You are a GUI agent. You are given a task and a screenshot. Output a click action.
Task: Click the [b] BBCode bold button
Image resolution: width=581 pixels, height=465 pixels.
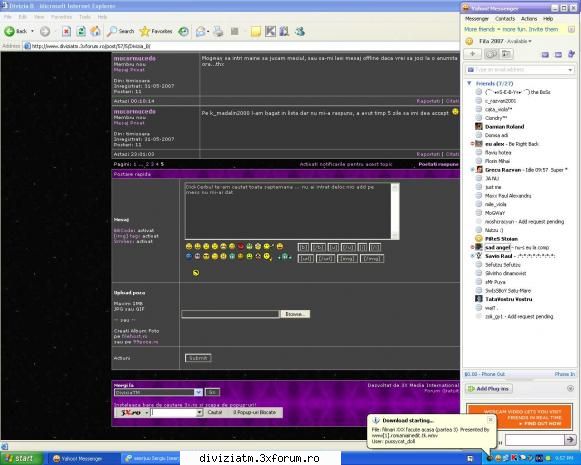[303, 247]
